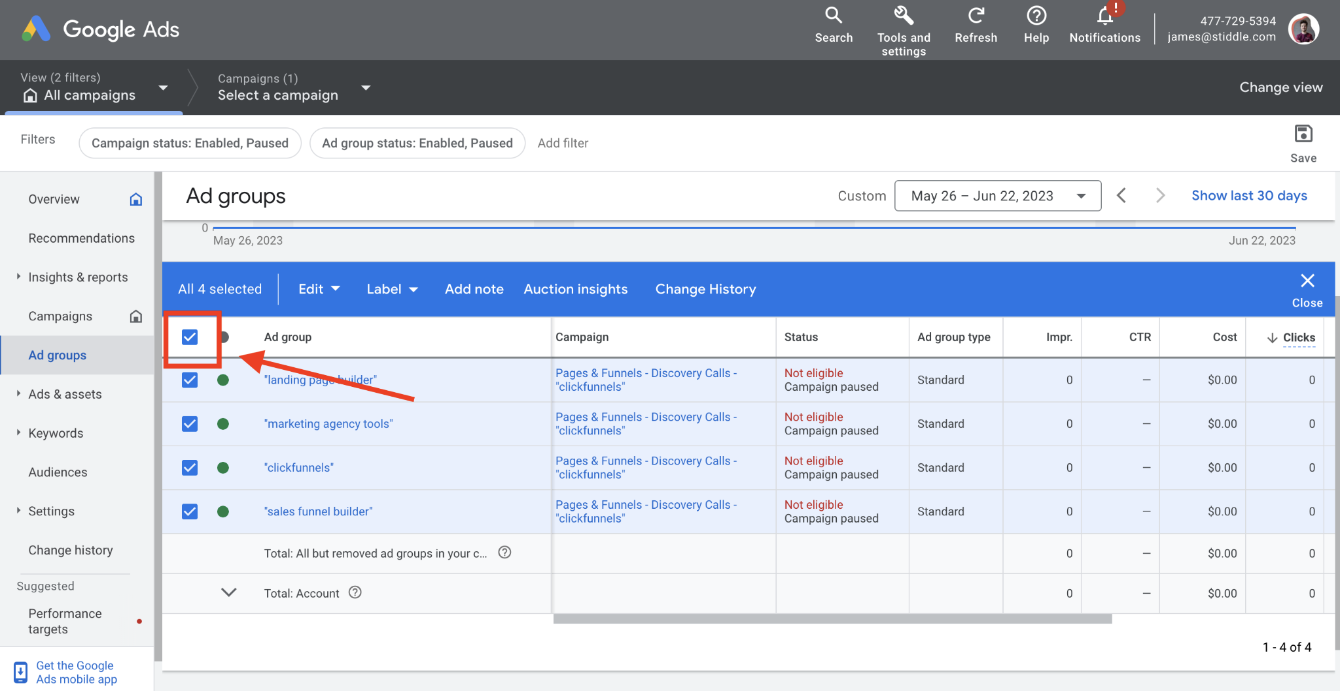Image resolution: width=1340 pixels, height=694 pixels.
Task: Click Show last 30 days link
Action: click(x=1249, y=196)
